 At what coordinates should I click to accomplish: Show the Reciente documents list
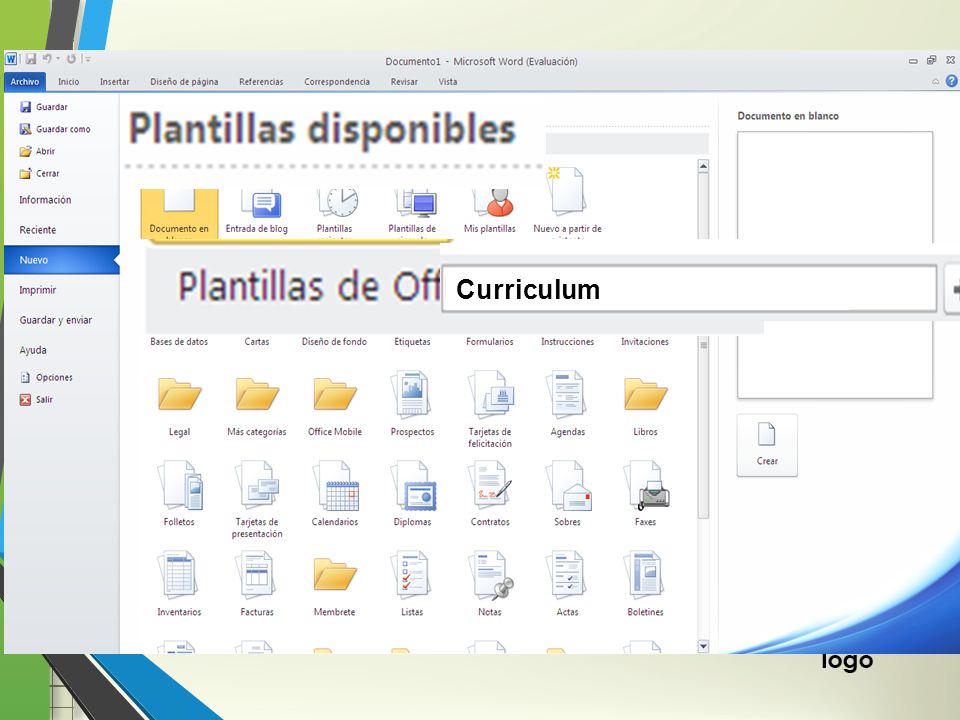pyautogui.click(x=37, y=230)
